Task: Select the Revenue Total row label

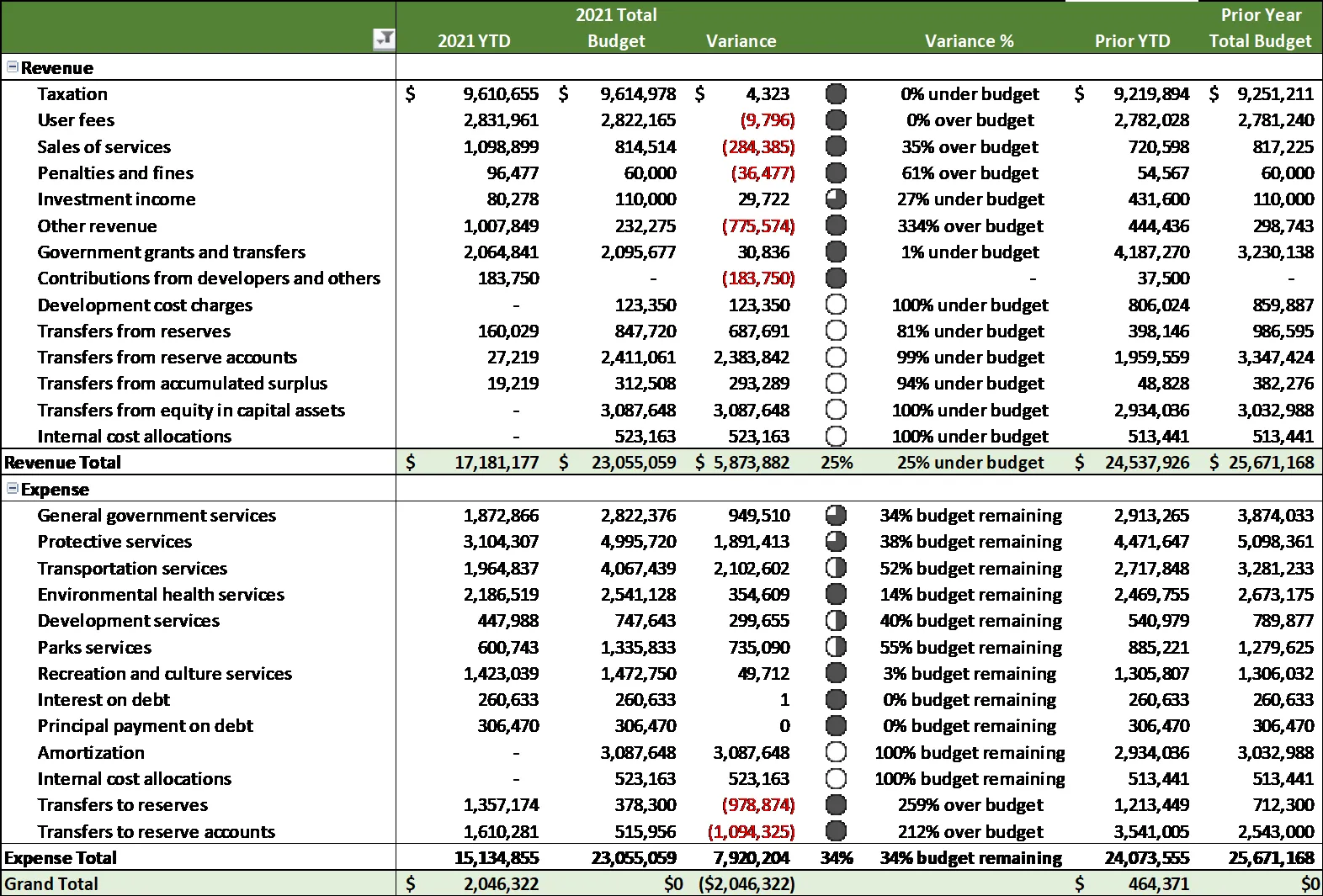Action: (62, 462)
